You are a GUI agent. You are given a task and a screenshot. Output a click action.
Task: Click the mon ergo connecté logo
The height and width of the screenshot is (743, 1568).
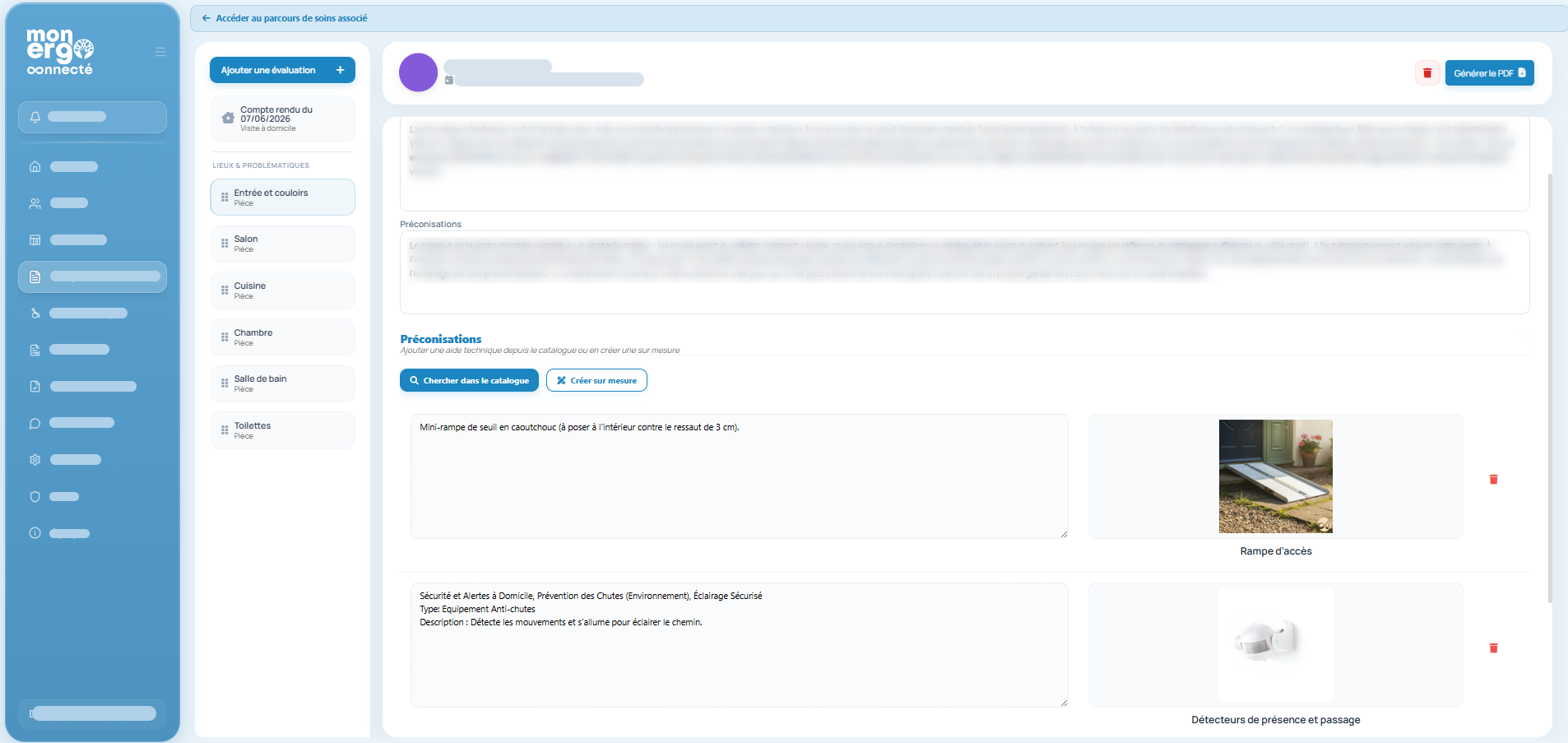[60, 52]
